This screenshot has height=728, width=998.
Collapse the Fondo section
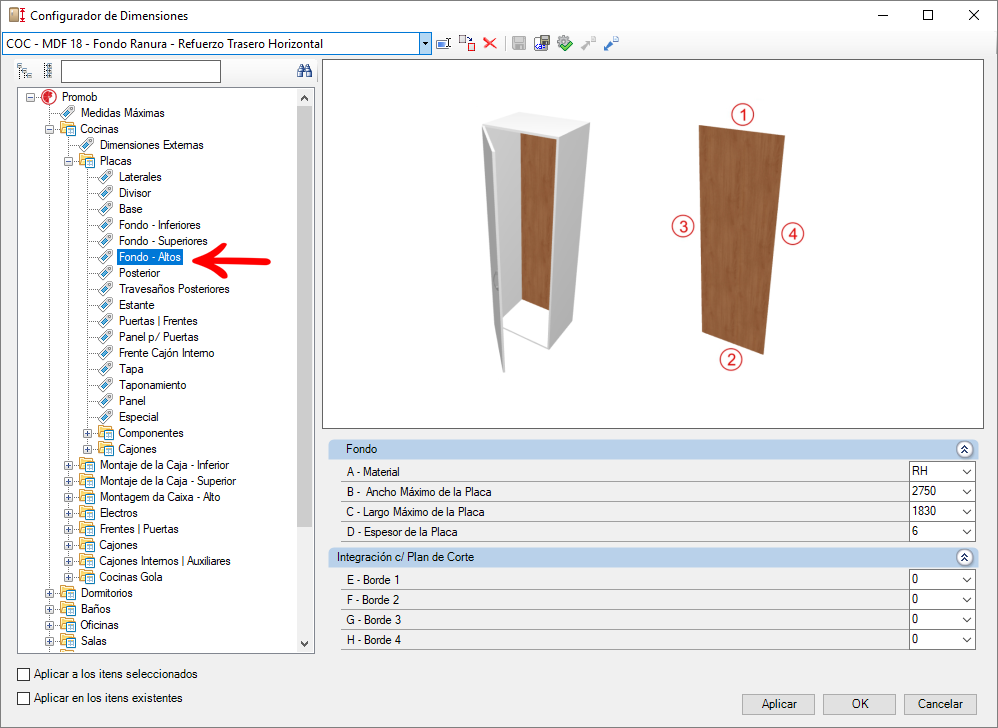964,449
